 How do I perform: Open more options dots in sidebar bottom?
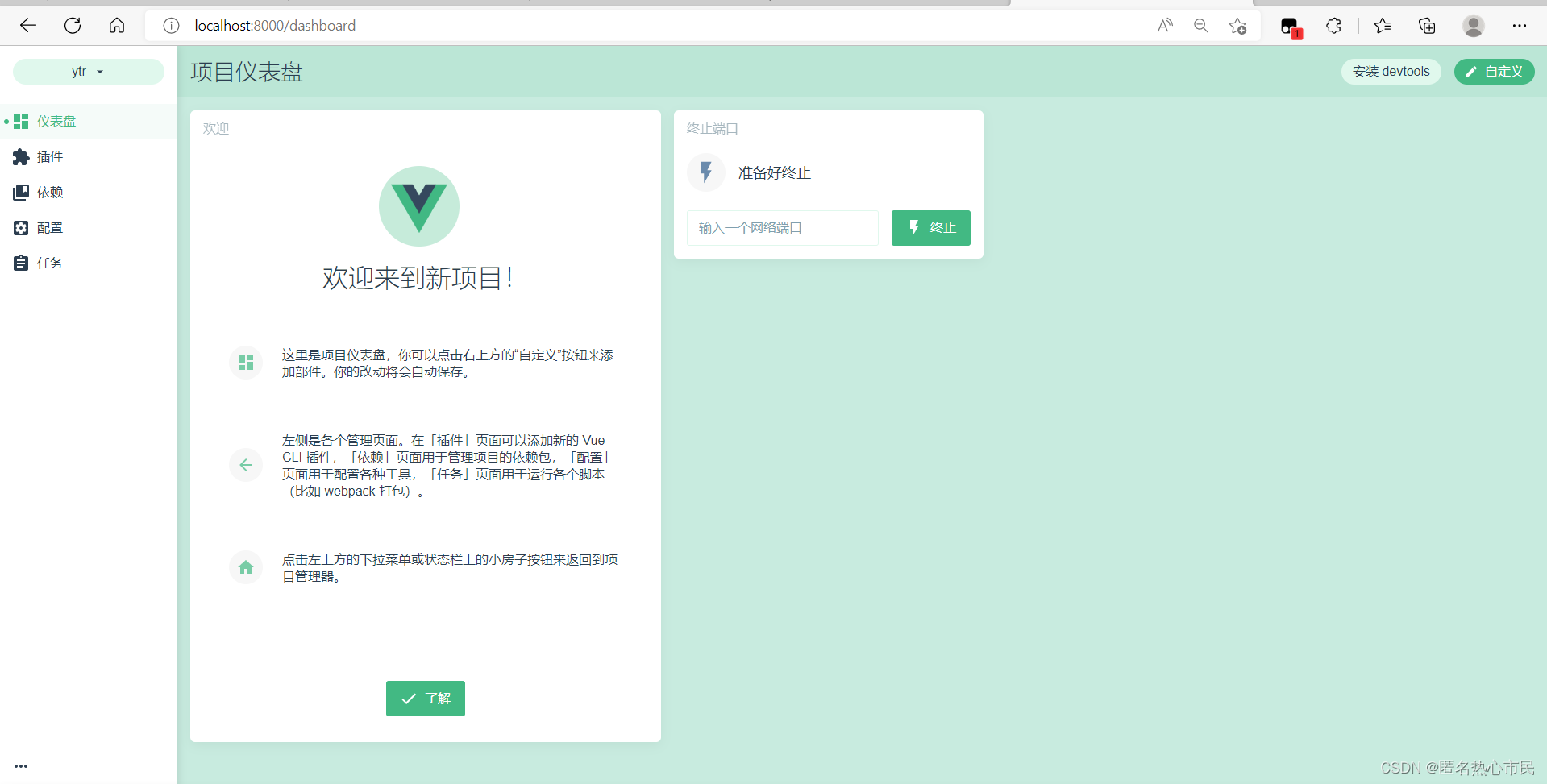tap(21, 766)
